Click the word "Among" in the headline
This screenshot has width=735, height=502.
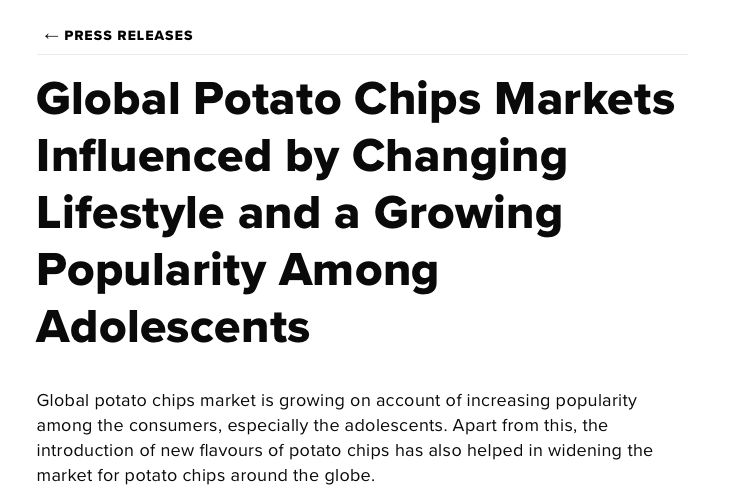click(x=358, y=270)
